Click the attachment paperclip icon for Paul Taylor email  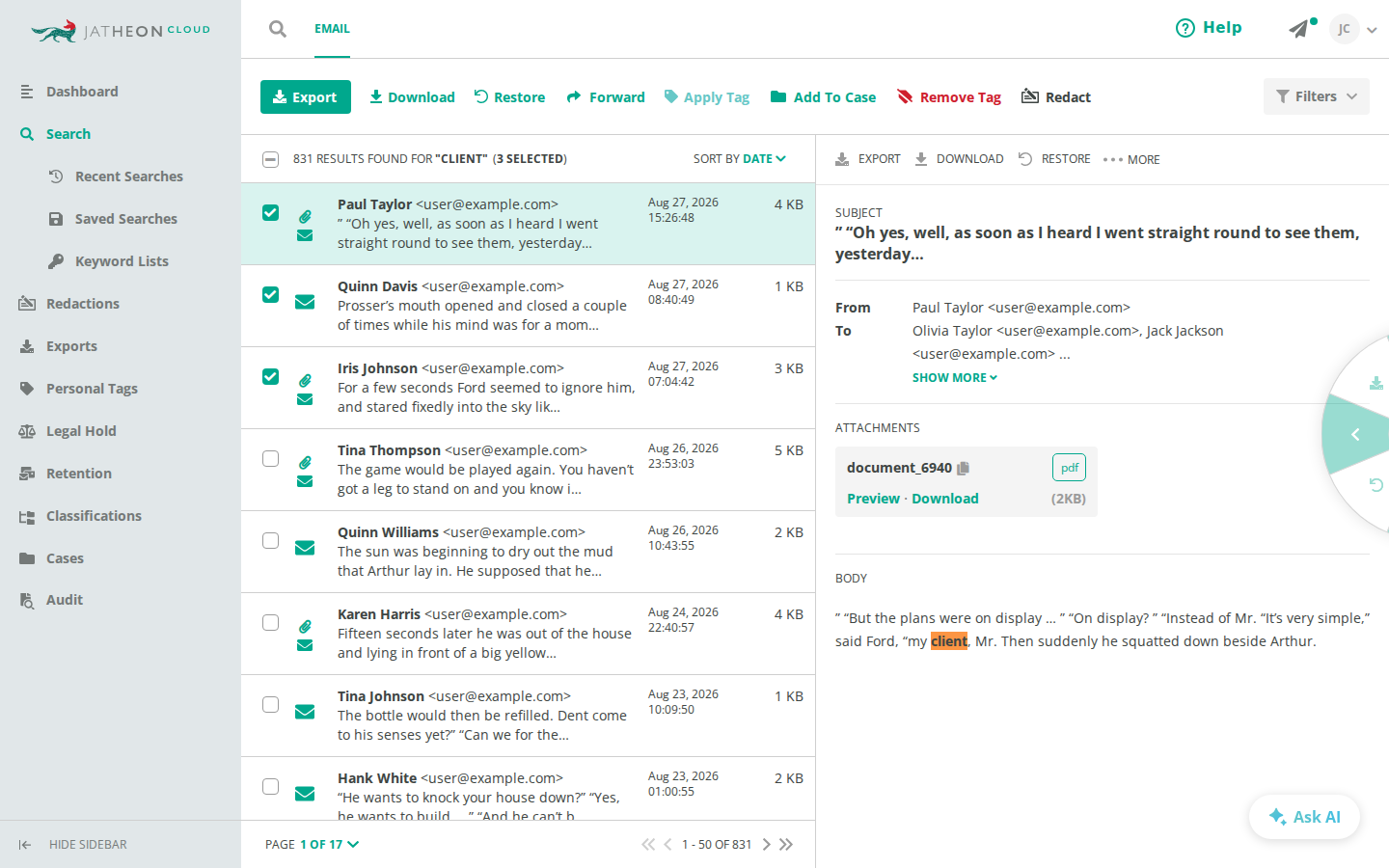tap(305, 216)
